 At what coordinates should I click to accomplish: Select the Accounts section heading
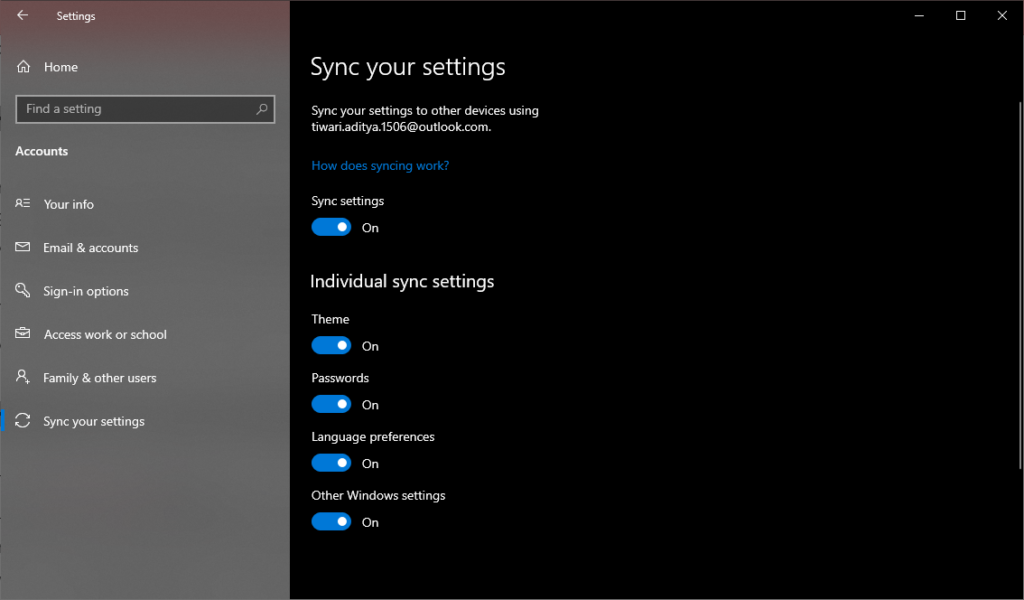tap(41, 151)
